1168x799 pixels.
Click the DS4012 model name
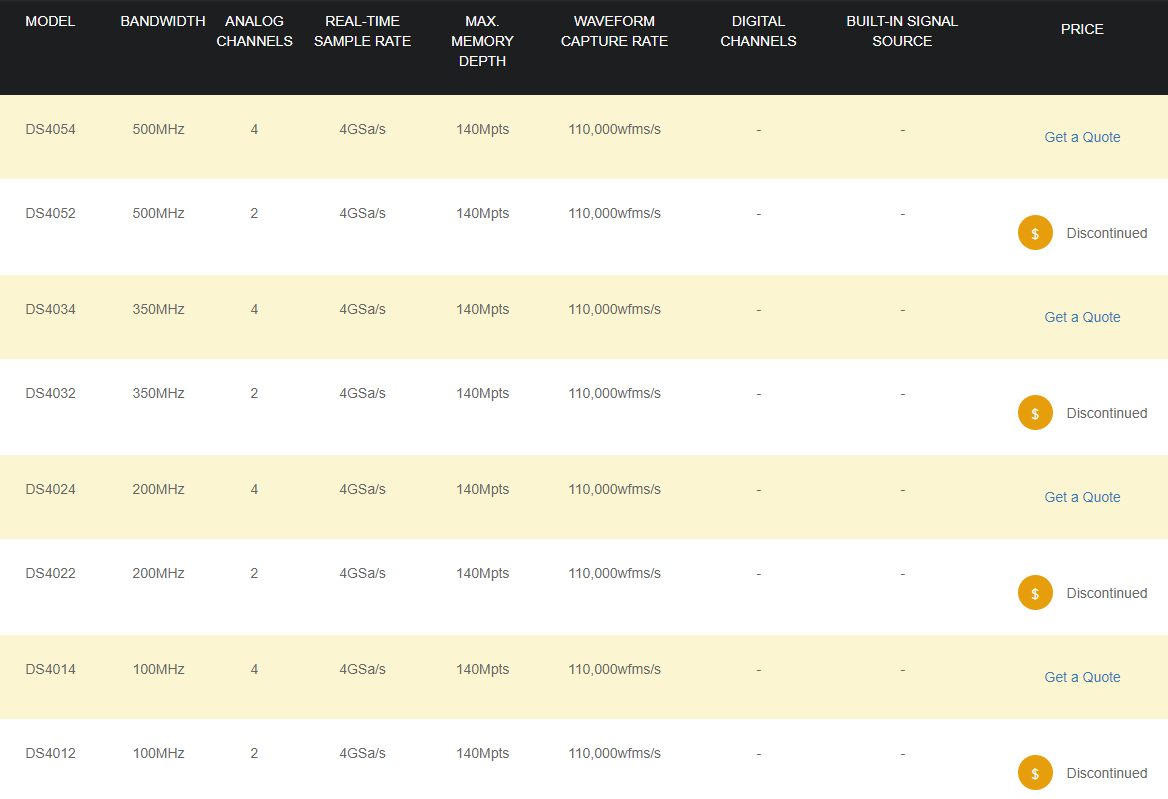tap(50, 753)
